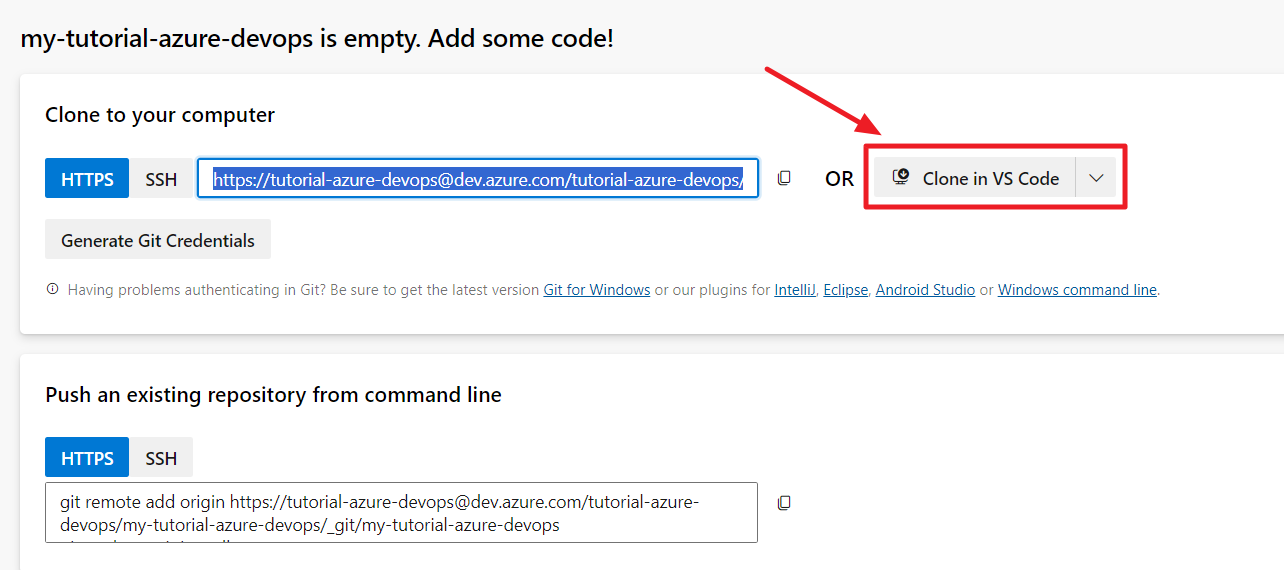Image resolution: width=1284 pixels, height=570 pixels.
Task: Click the info icon beside authentication help text
Action: coord(53,290)
